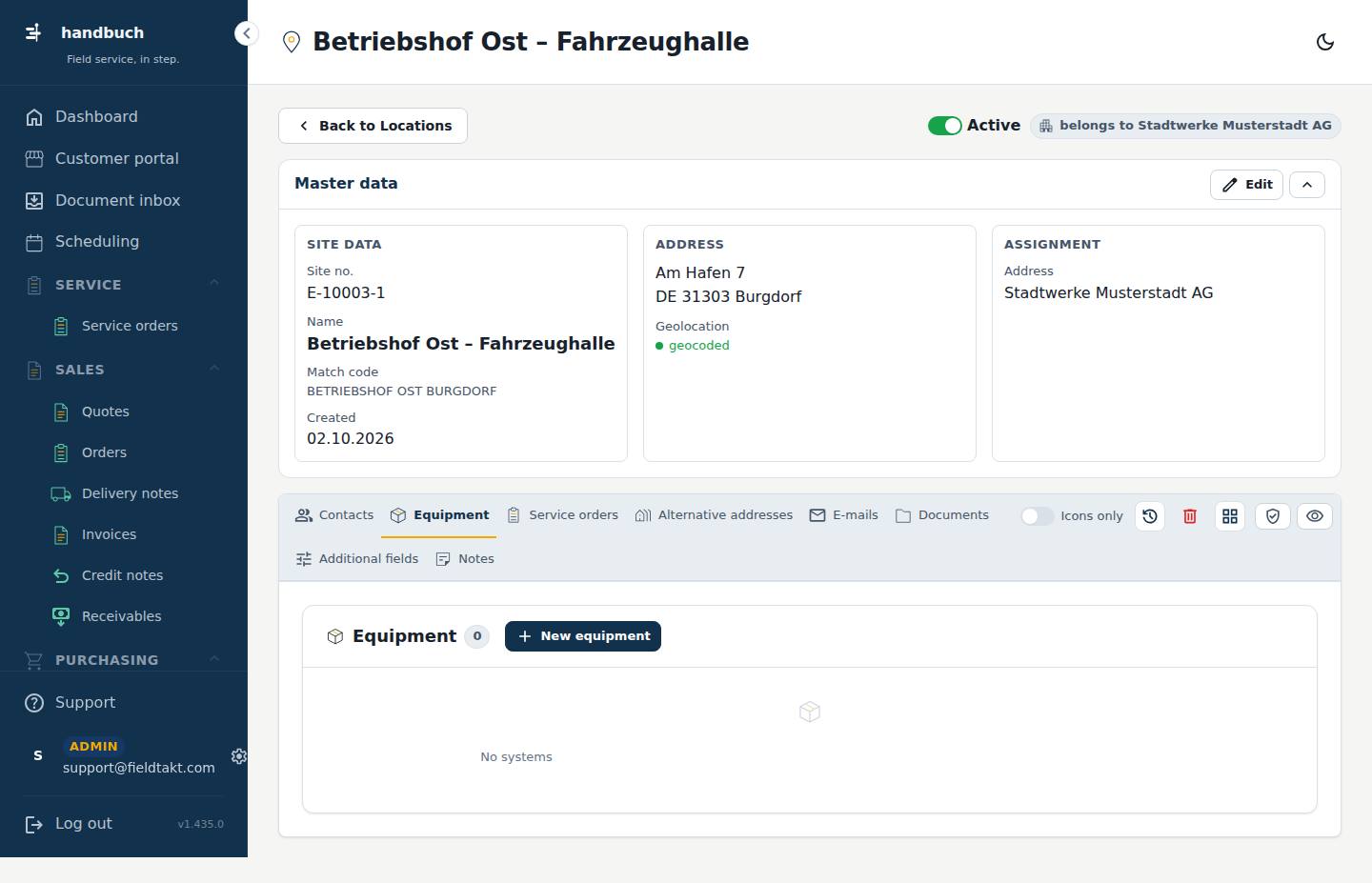This screenshot has width=1372, height=883.
Task: Open the history clock icon
Action: click(x=1150, y=516)
